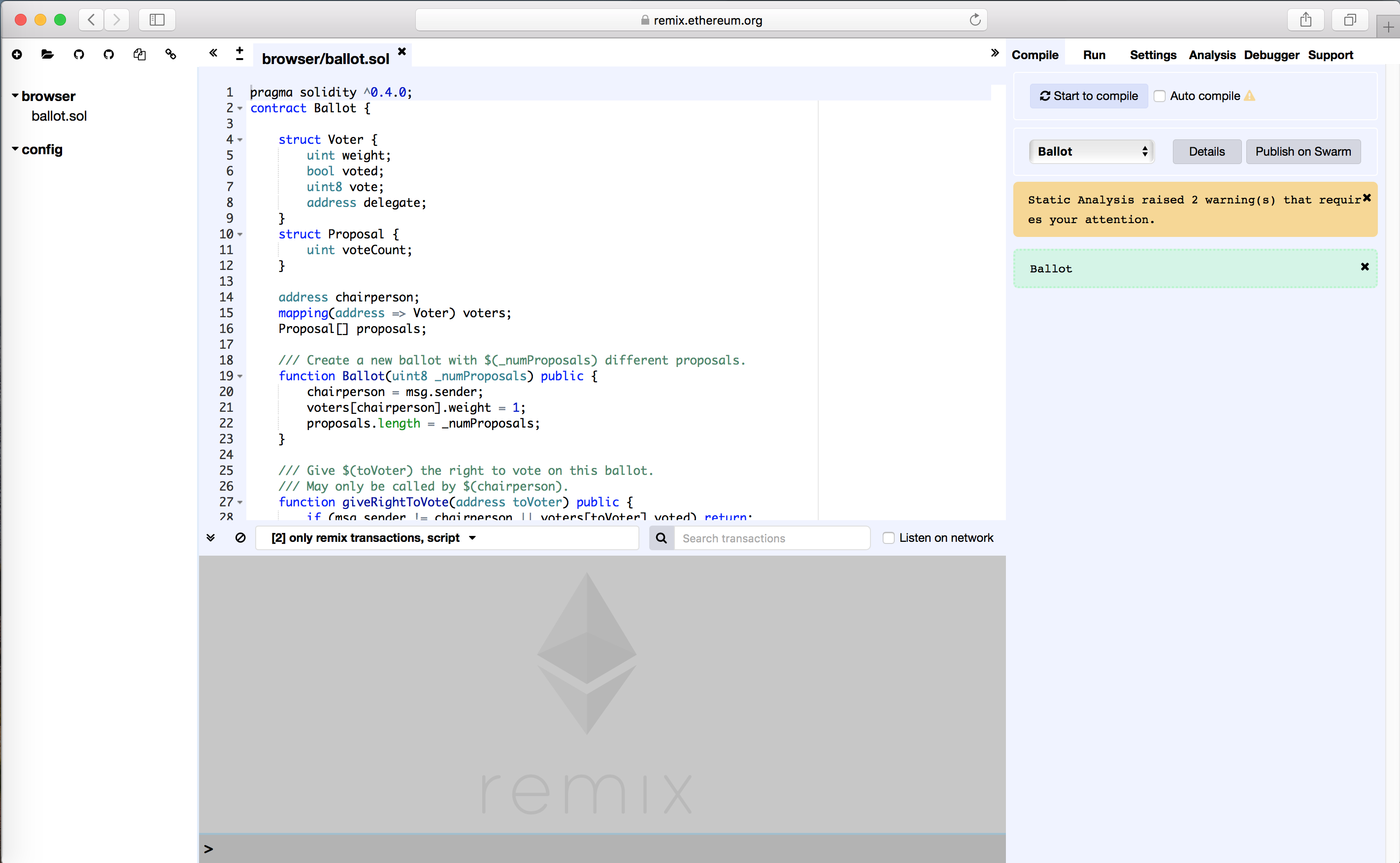Screen dimensions: 1400x863
Task: Click Publish on Swarm button
Action: 1303,151
